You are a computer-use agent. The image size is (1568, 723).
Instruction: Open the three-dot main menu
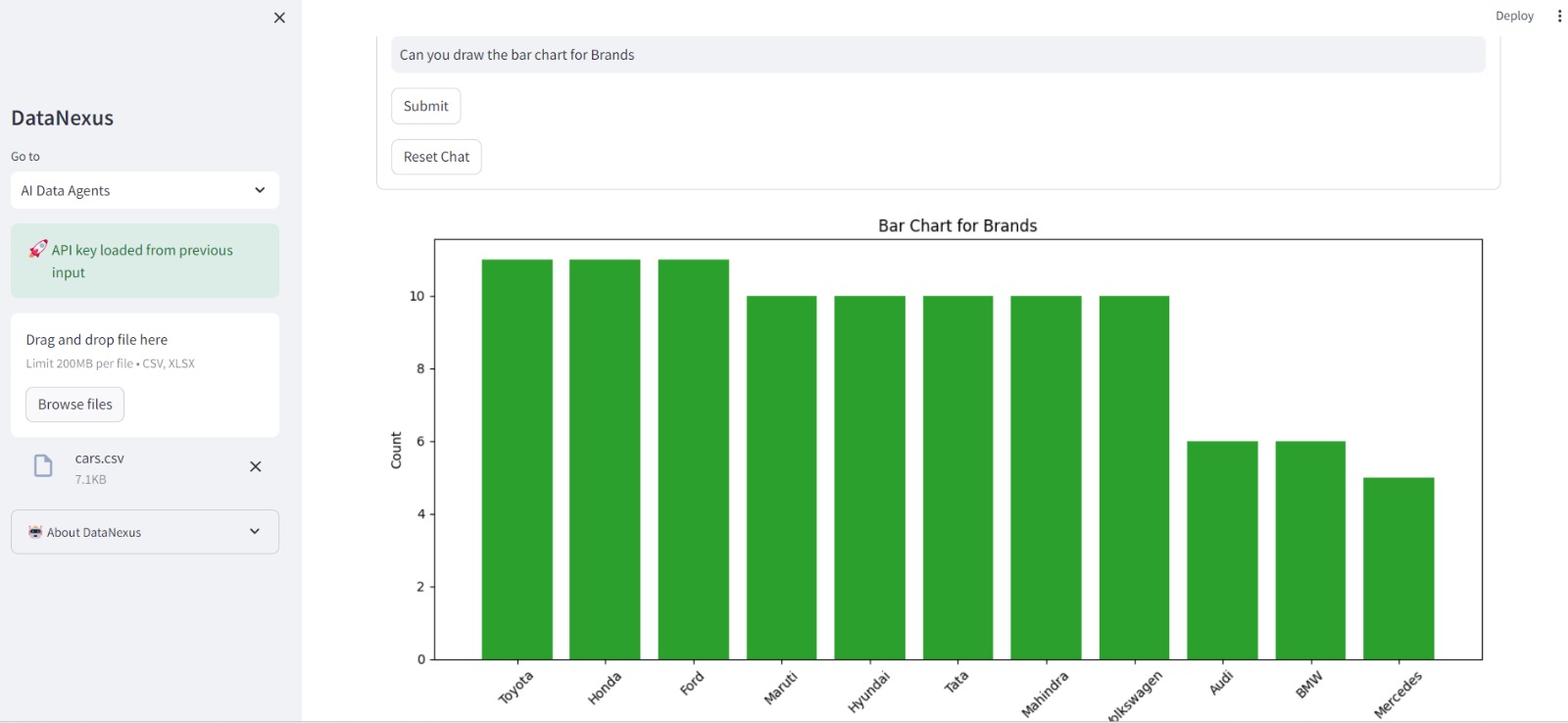(x=1559, y=16)
